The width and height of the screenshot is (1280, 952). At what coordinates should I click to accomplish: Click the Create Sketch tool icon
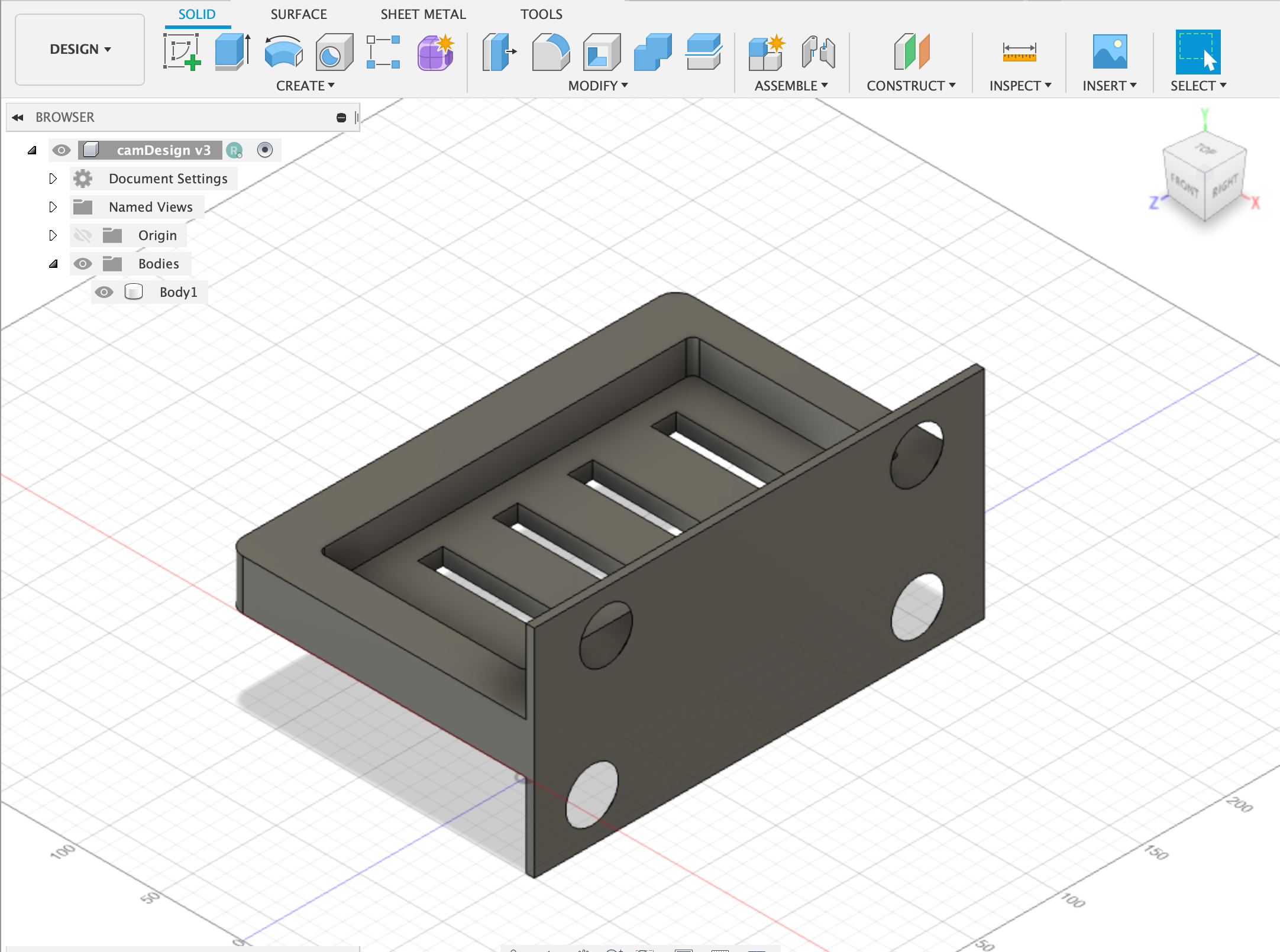[x=182, y=51]
